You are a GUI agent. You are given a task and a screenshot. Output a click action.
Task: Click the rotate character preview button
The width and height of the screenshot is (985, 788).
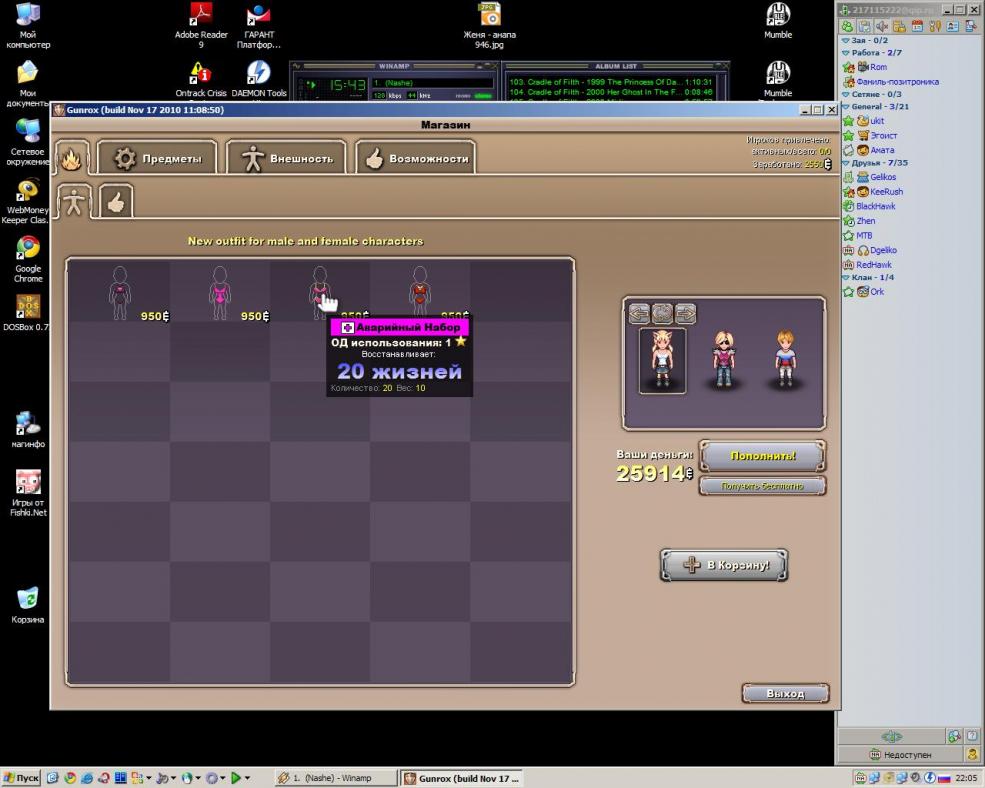click(x=662, y=313)
